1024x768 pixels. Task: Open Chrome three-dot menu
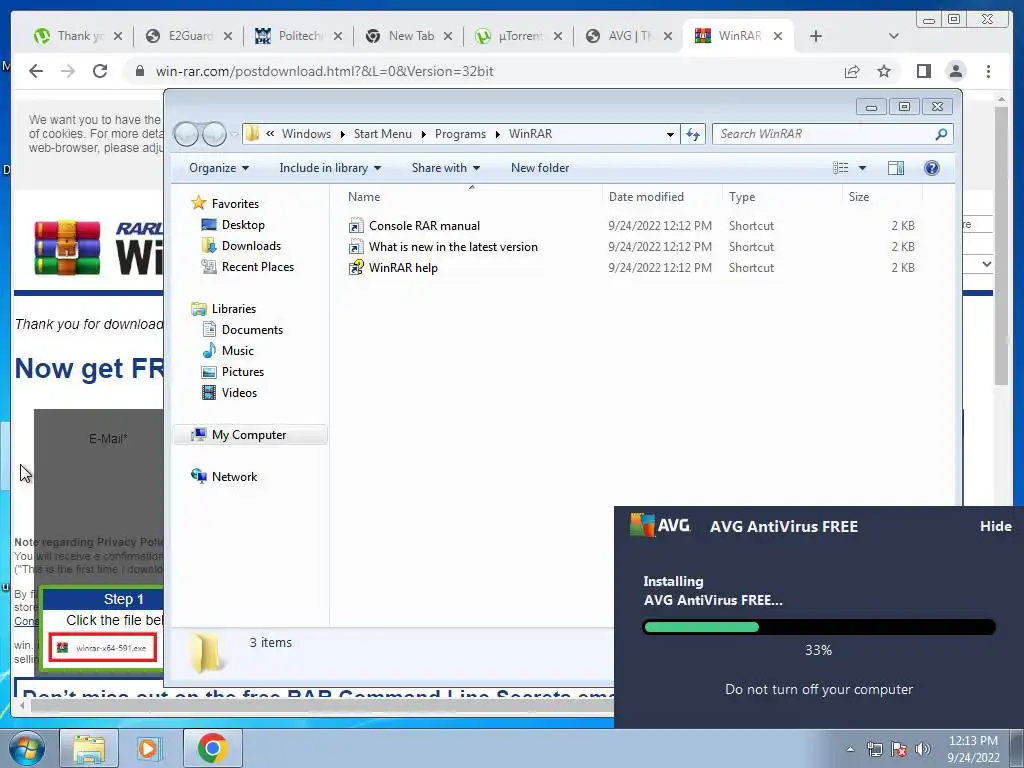[x=988, y=71]
